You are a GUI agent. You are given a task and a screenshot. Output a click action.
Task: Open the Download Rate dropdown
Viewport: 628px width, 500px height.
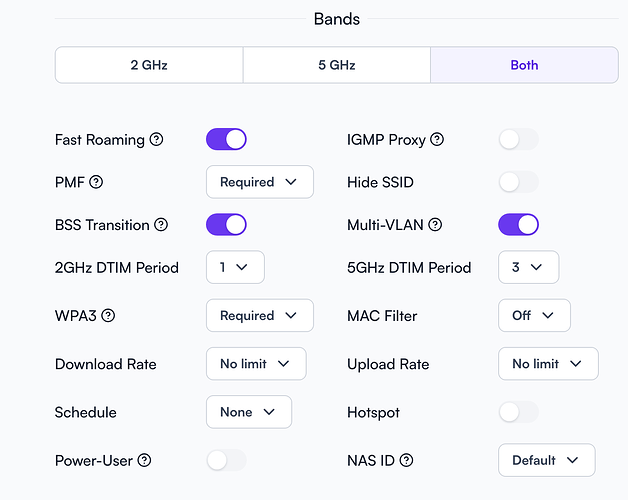(x=255, y=364)
